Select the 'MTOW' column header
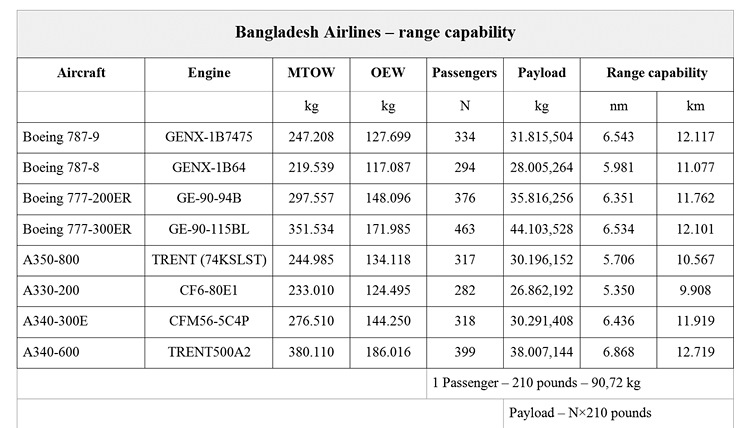The image size is (750, 428). tap(311, 73)
